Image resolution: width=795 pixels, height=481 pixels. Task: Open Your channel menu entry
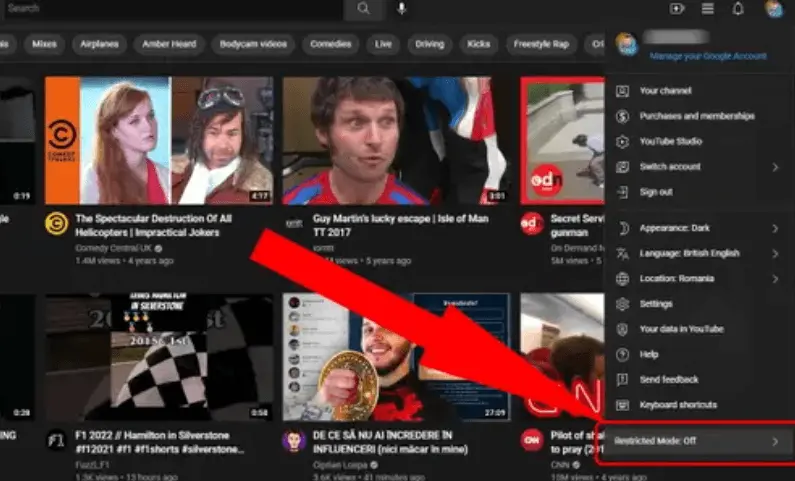[700, 91]
